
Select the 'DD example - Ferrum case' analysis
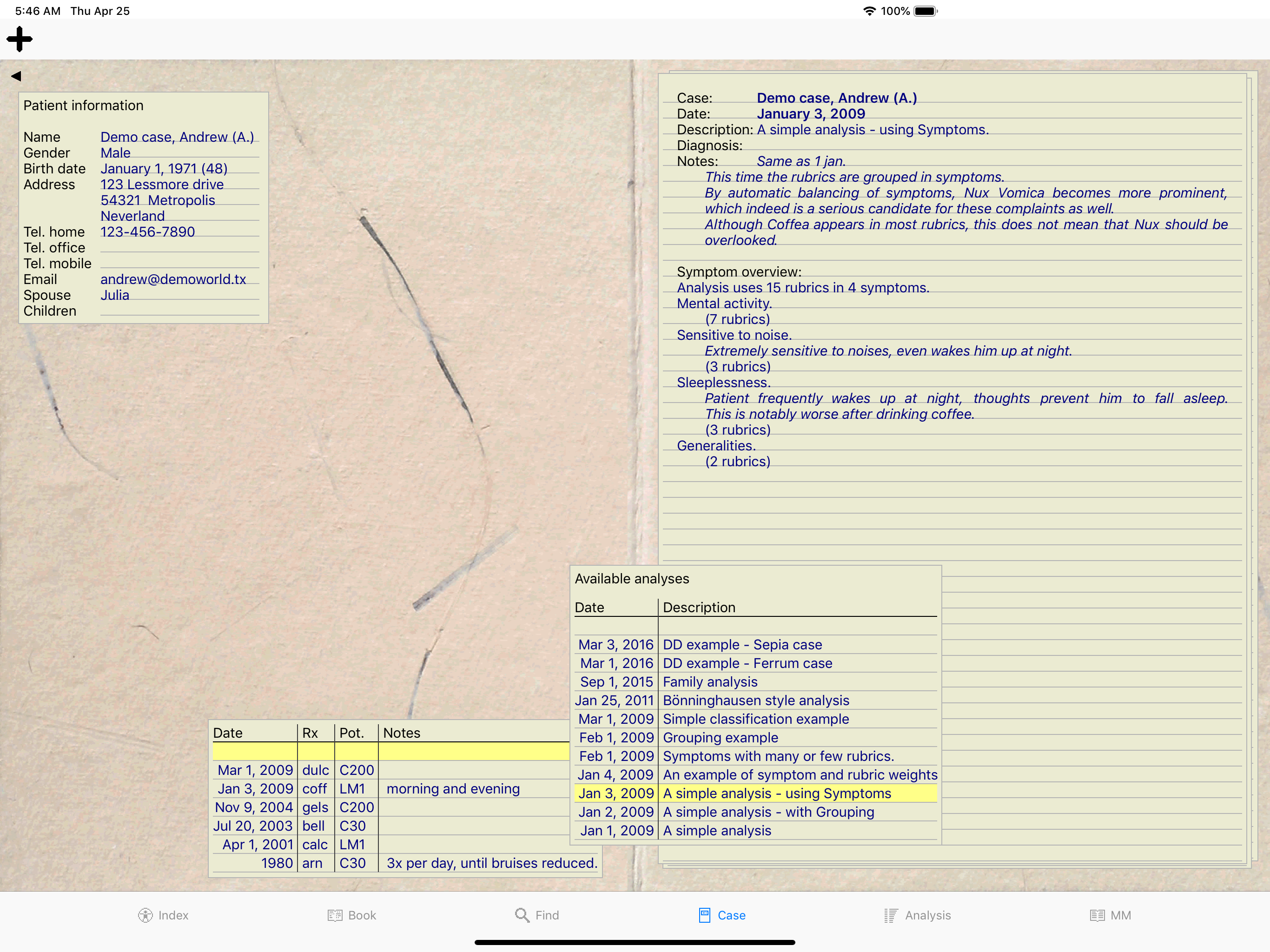click(x=755, y=663)
